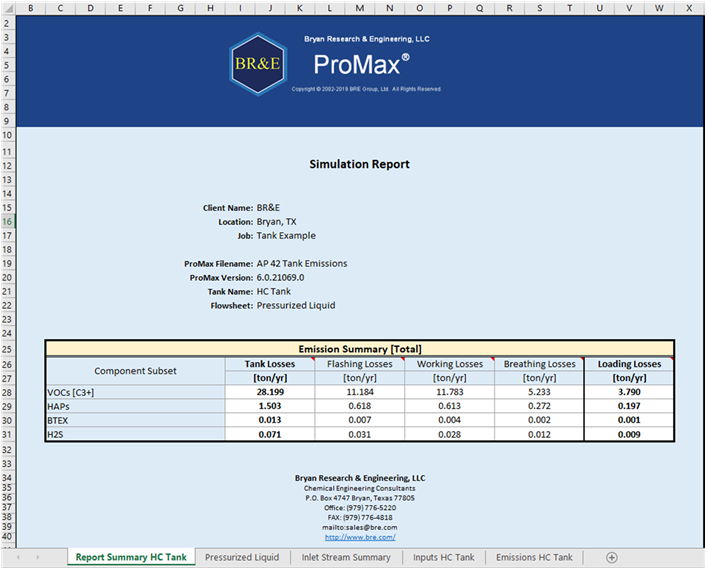Select row 16 header

(x=8, y=221)
